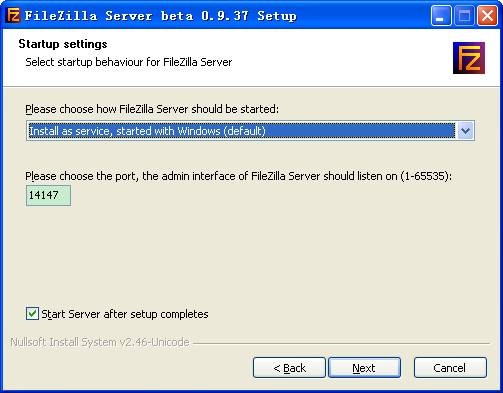Cancel the FileZilla Server installation

click(x=450, y=368)
